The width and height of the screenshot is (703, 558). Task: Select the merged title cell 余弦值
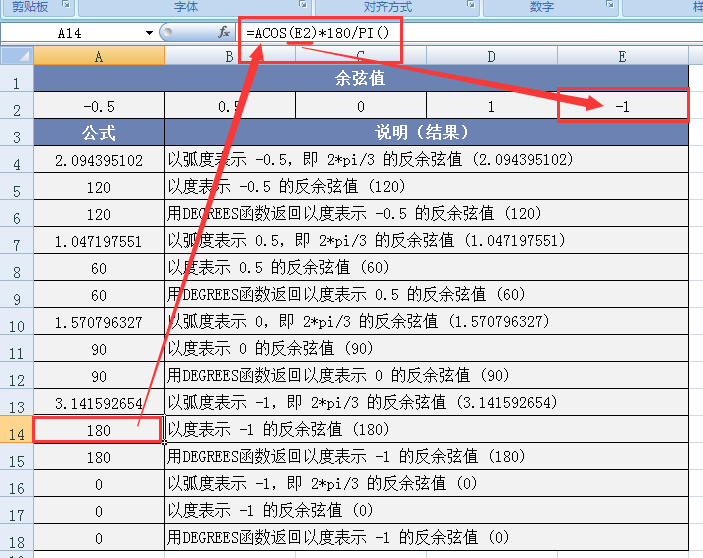tap(361, 78)
